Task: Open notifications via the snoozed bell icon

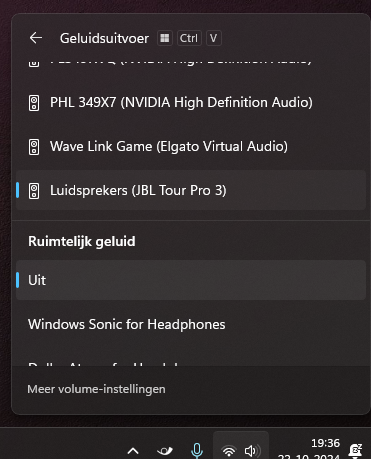Action: (355, 451)
